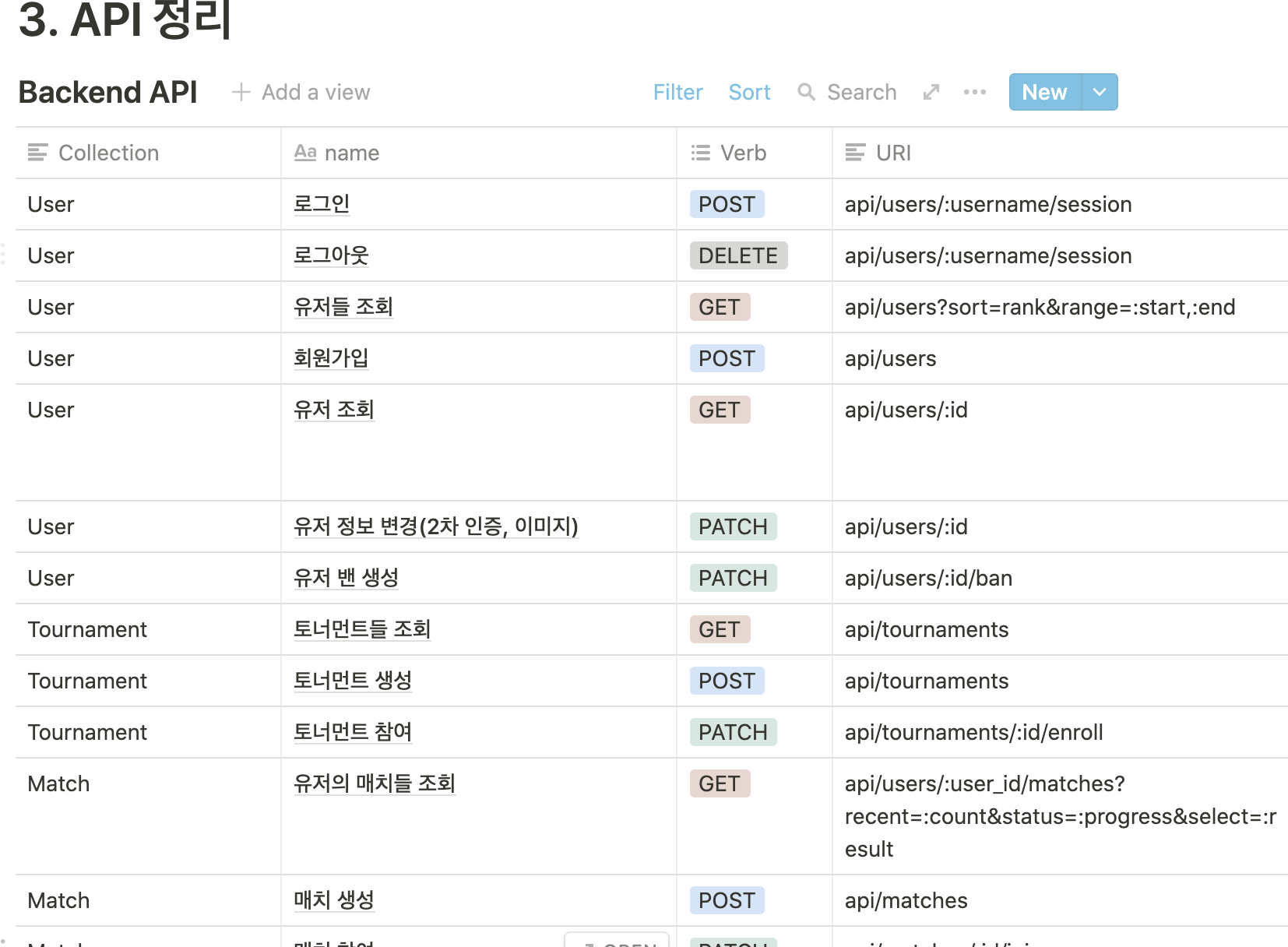
Task: Open the 회원가입 page link
Action: coord(330,358)
